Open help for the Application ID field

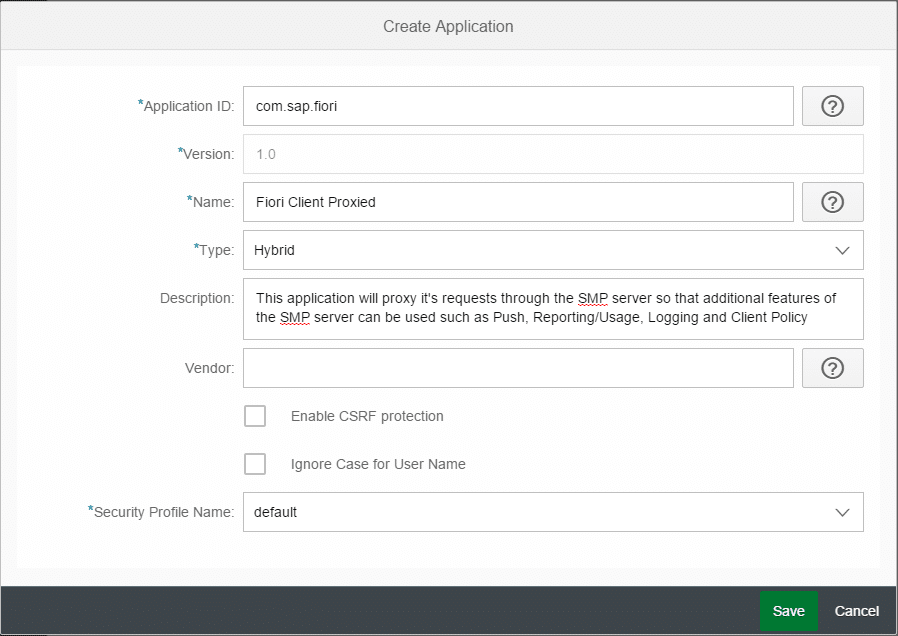[x=832, y=106]
